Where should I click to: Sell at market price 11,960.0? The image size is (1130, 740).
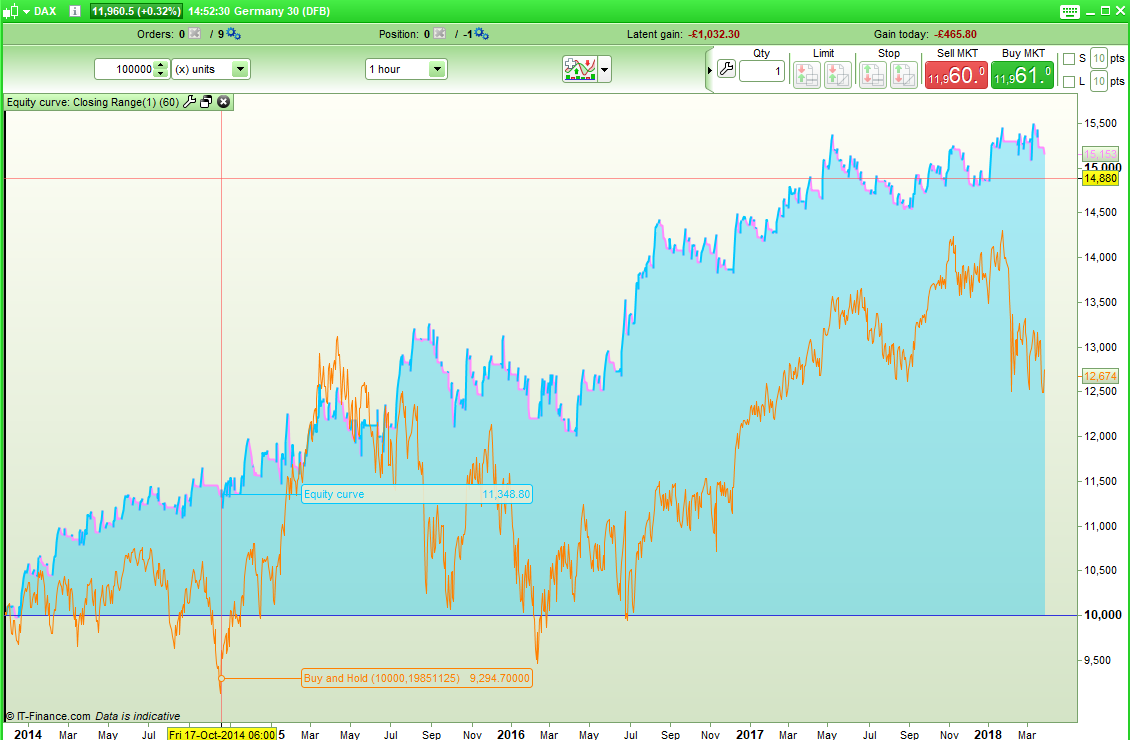point(956,75)
